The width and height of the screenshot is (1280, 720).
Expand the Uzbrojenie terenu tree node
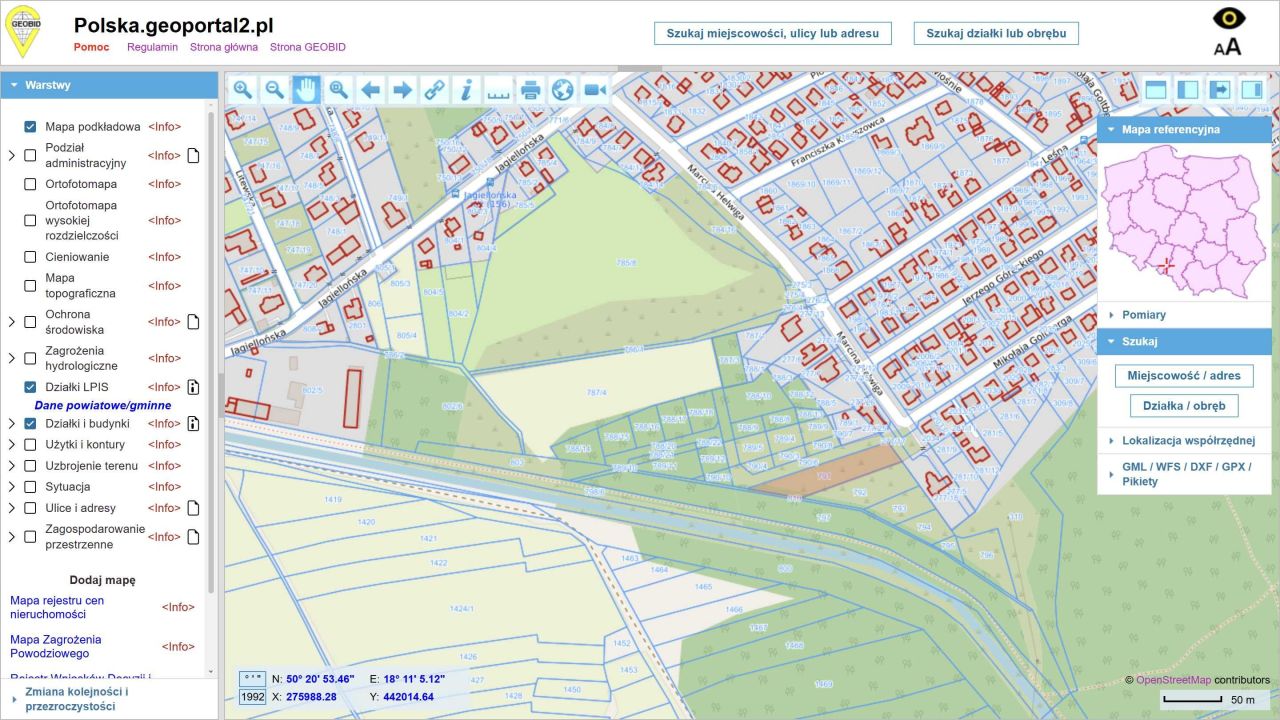pos(12,466)
